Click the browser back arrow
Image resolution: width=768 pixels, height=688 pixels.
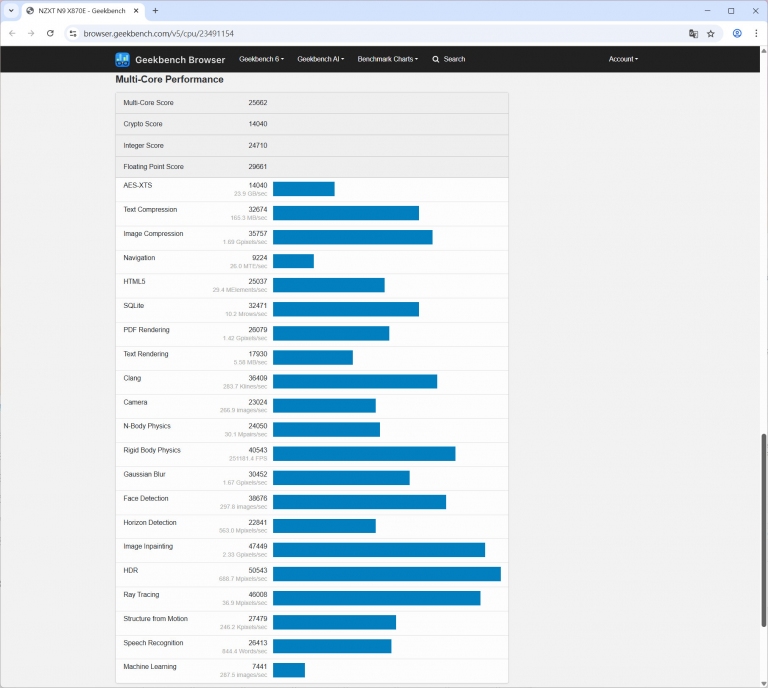pyautogui.click(x=12, y=33)
